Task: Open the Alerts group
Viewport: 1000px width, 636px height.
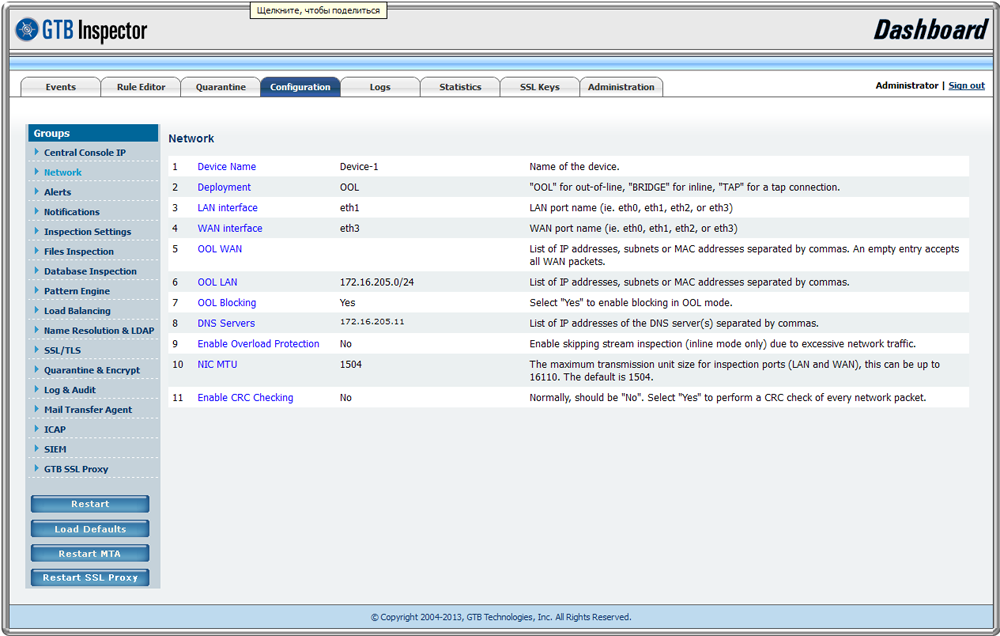Action: [57, 192]
